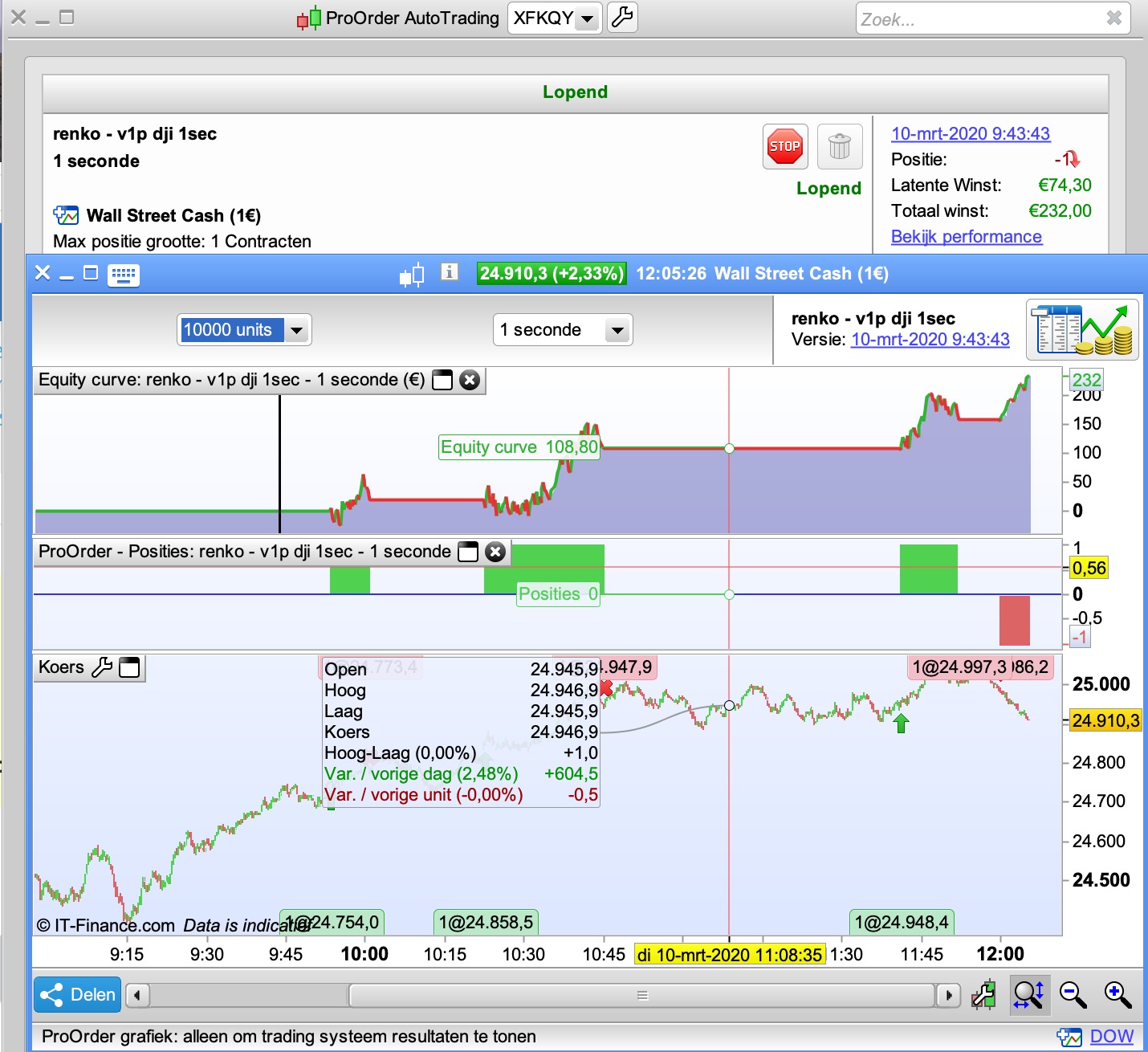Open ProOrder AutoTrading settings wrench
1148x1052 pixels.
pos(622,17)
